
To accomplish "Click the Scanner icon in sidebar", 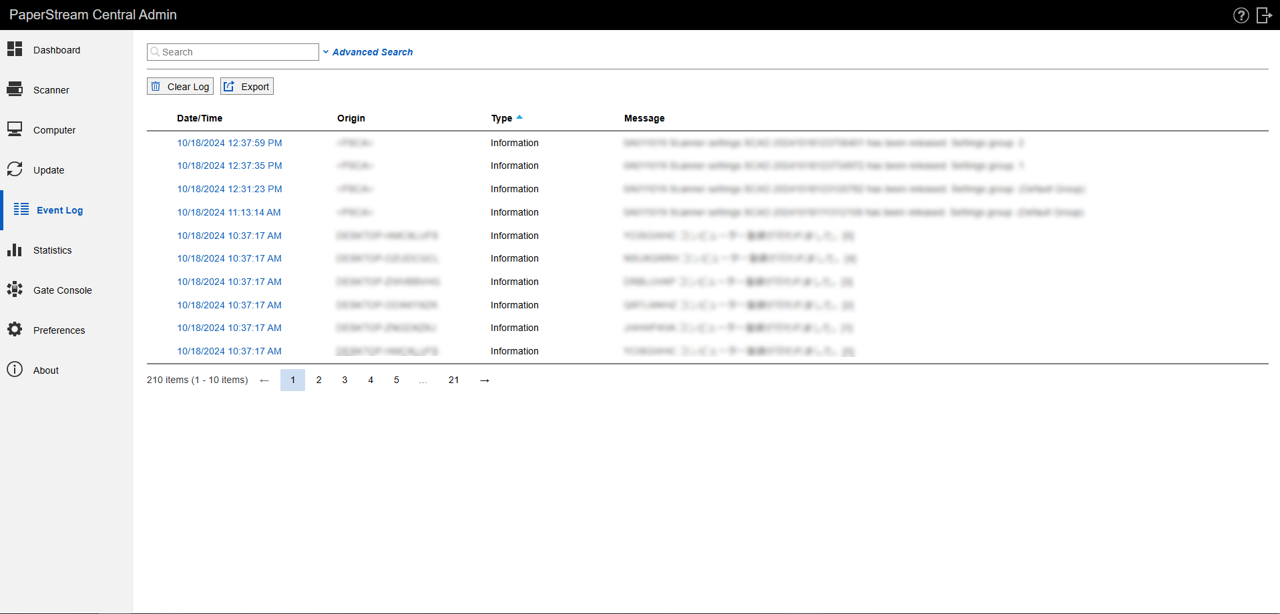I will [15, 89].
